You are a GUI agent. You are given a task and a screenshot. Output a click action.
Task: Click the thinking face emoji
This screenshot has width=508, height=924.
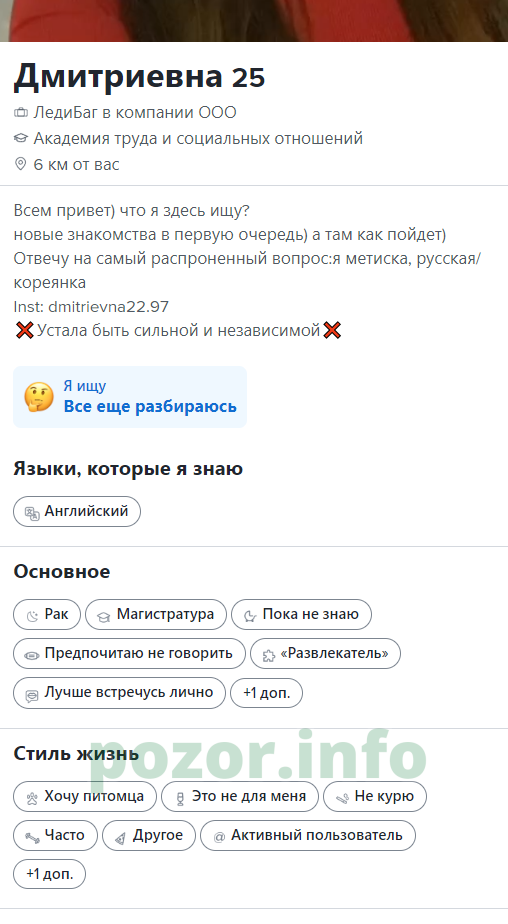click(39, 397)
